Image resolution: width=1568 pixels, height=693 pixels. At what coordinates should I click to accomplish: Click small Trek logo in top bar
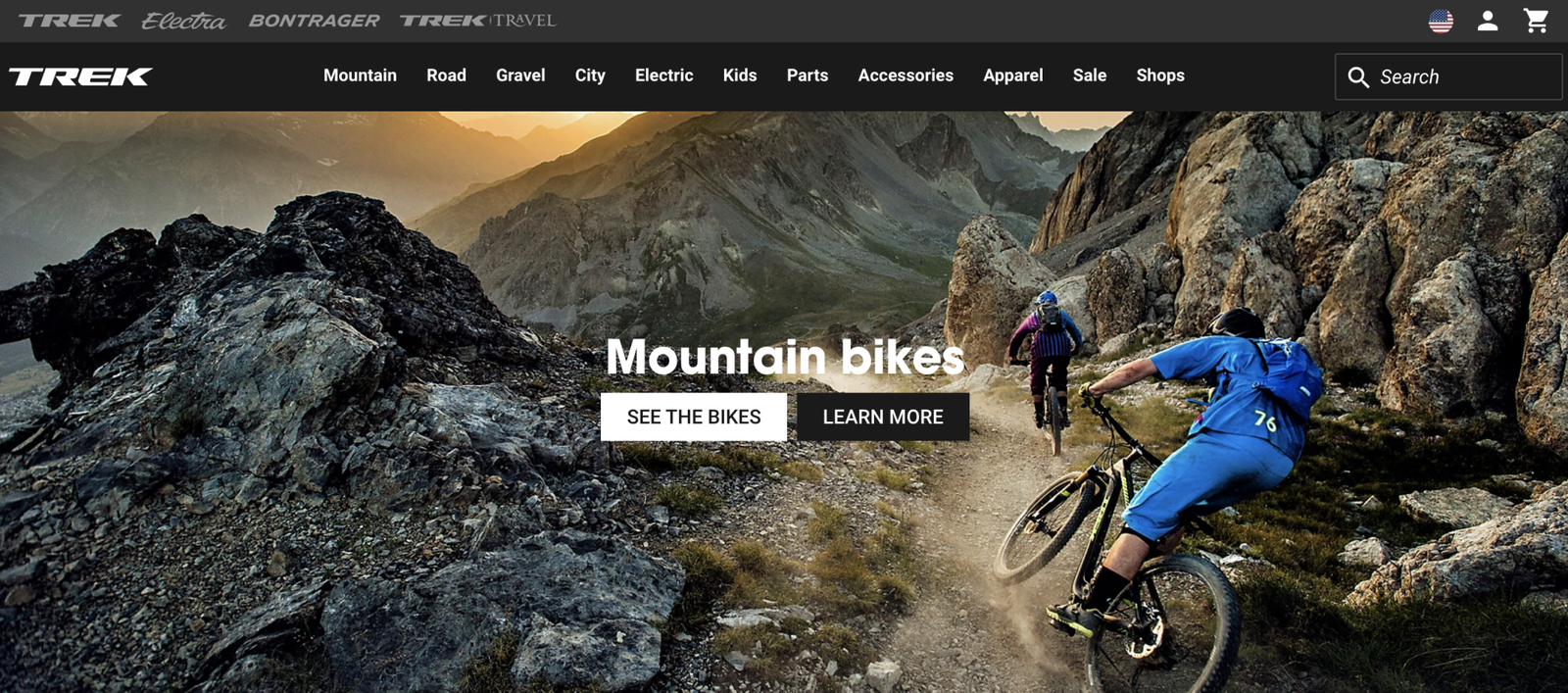tap(69, 21)
